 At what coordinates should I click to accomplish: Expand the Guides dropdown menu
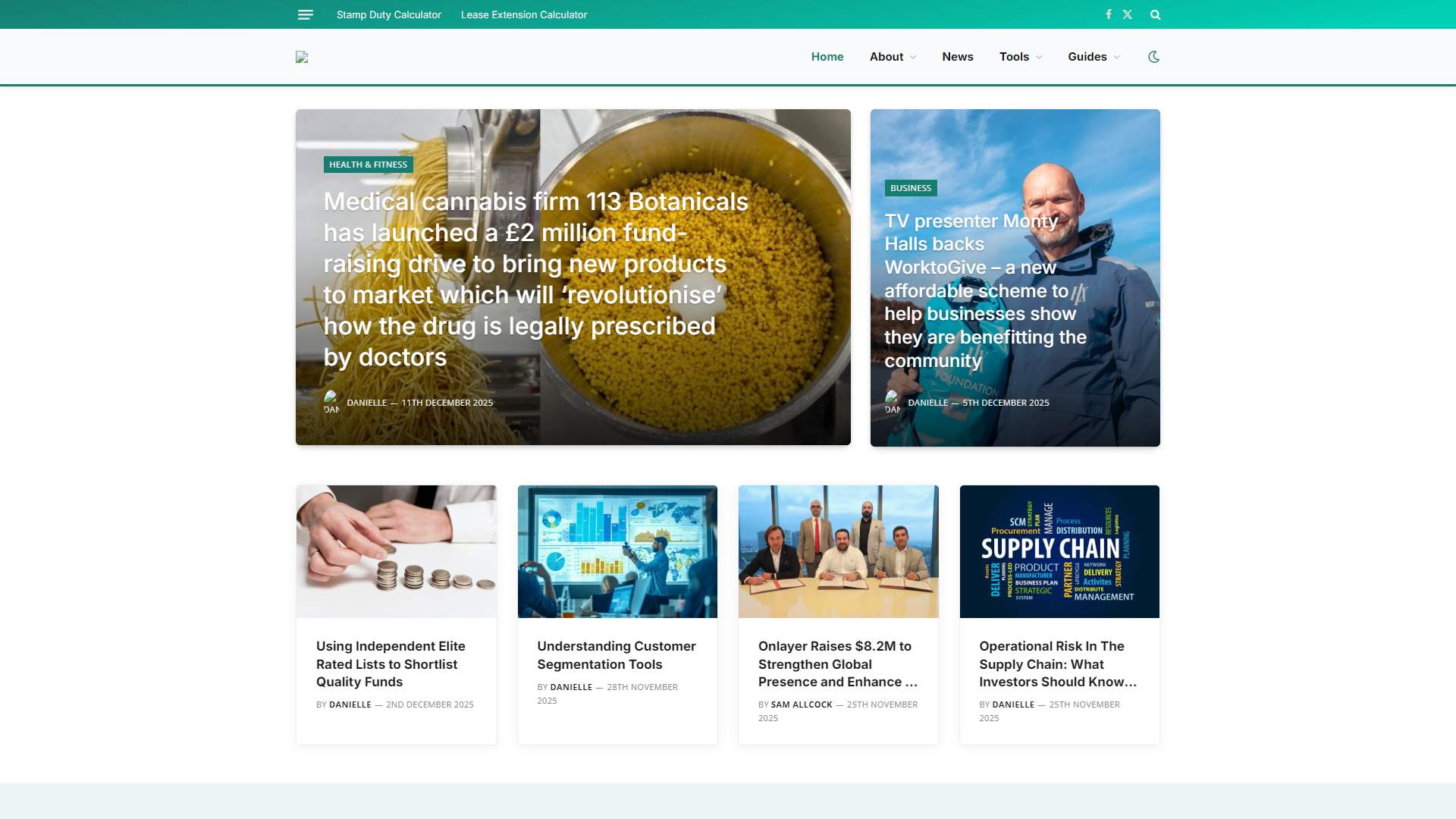pos(1093,56)
